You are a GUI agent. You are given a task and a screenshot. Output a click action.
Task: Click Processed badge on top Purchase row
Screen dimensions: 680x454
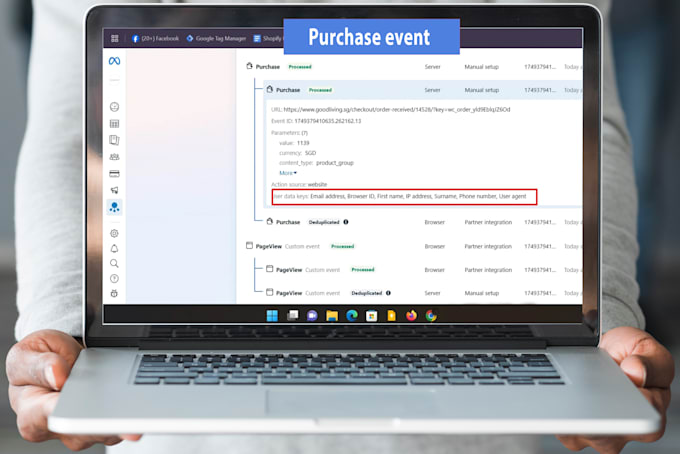(300, 67)
